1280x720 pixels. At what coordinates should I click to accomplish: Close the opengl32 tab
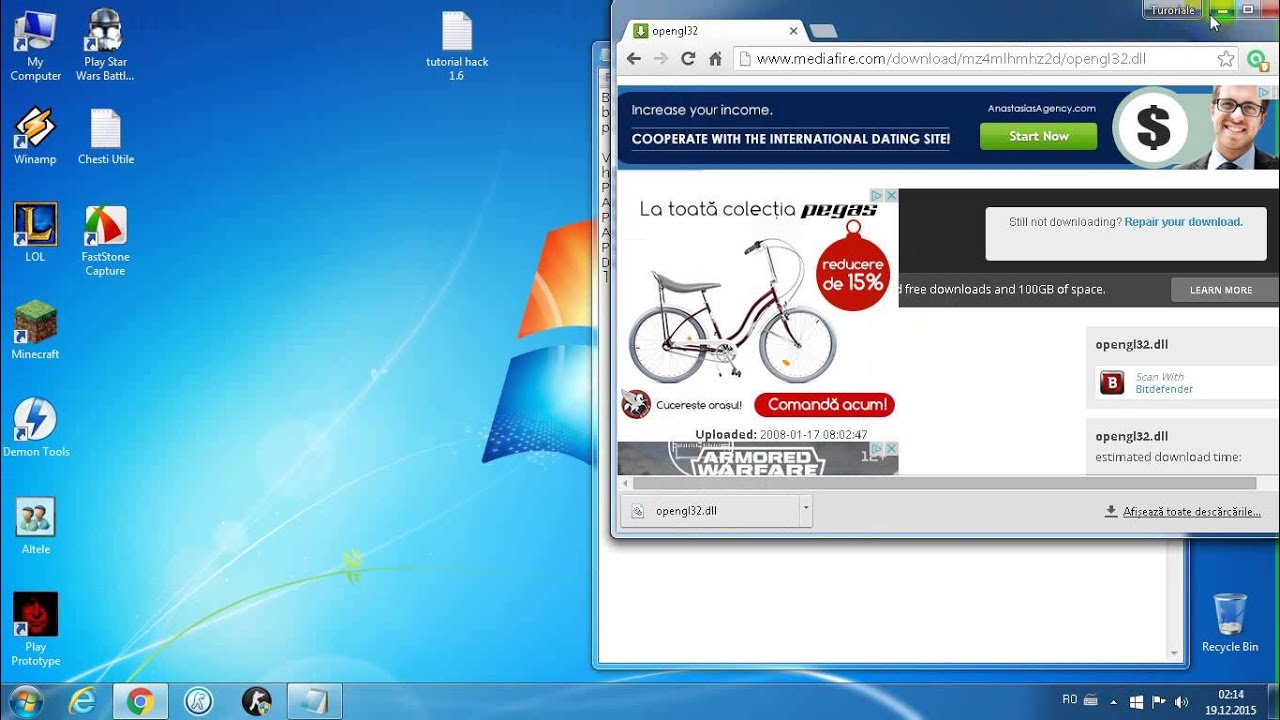(793, 31)
